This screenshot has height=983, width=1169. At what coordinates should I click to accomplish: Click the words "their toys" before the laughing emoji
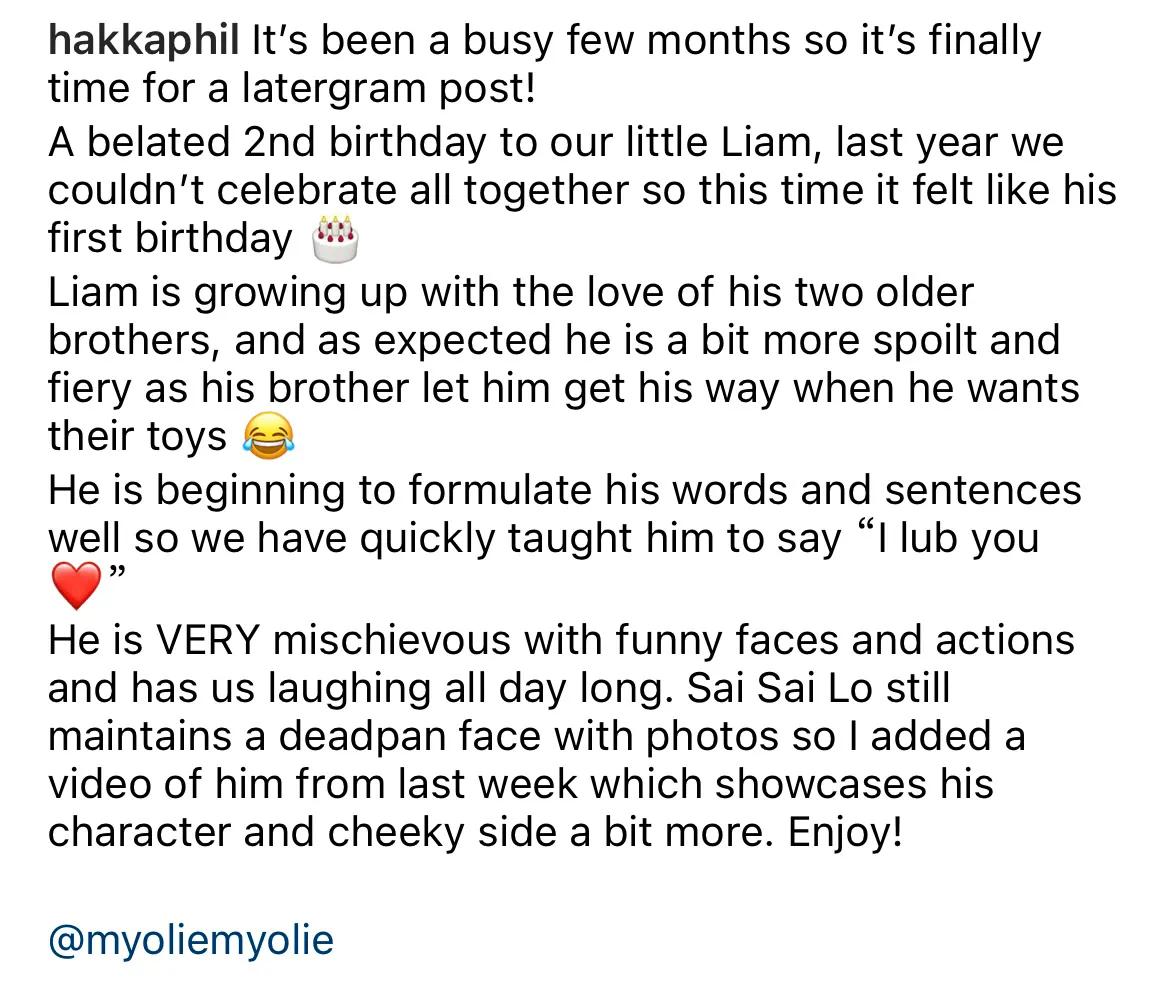[138, 438]
